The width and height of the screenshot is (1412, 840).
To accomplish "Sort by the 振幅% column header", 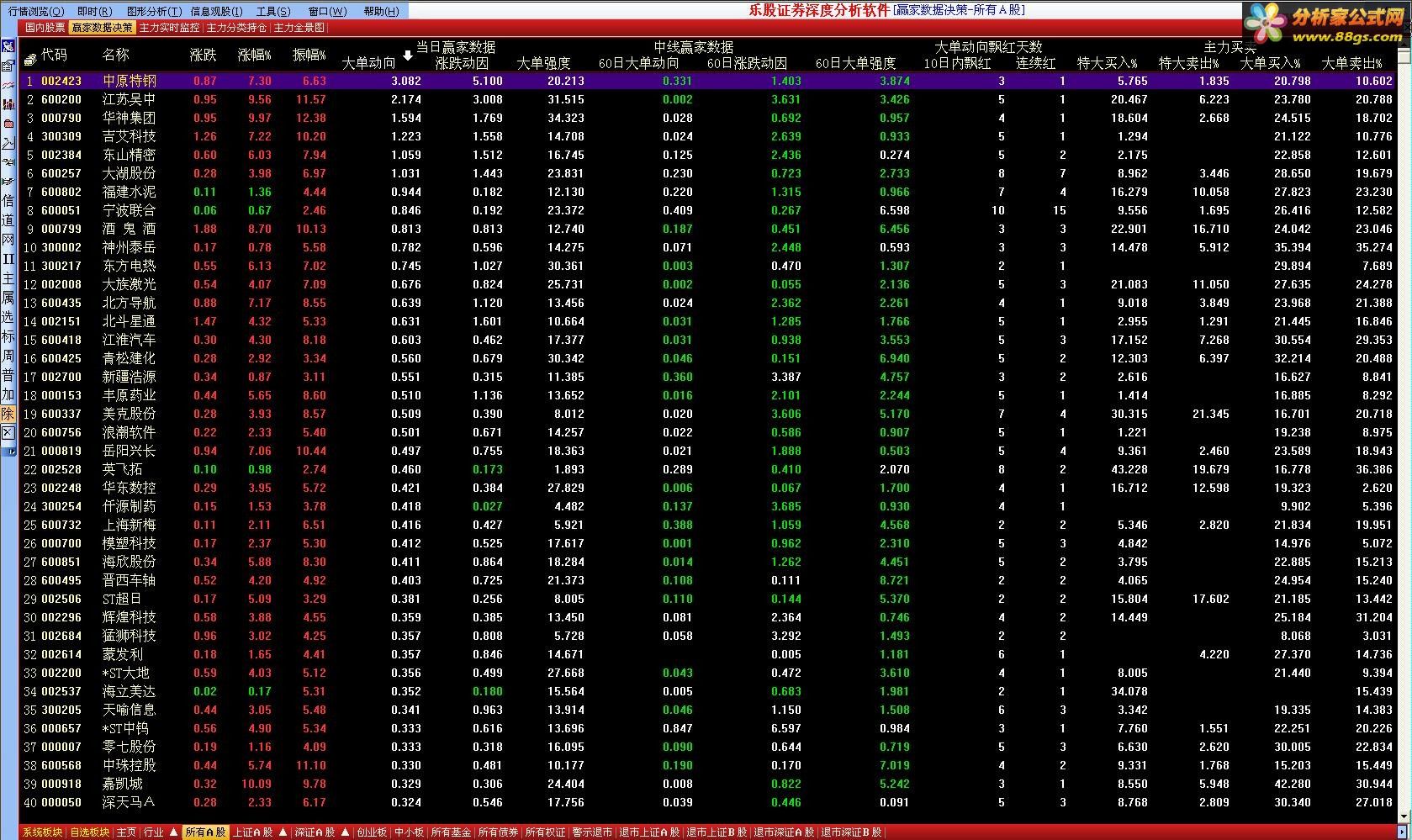I will 309,55.
